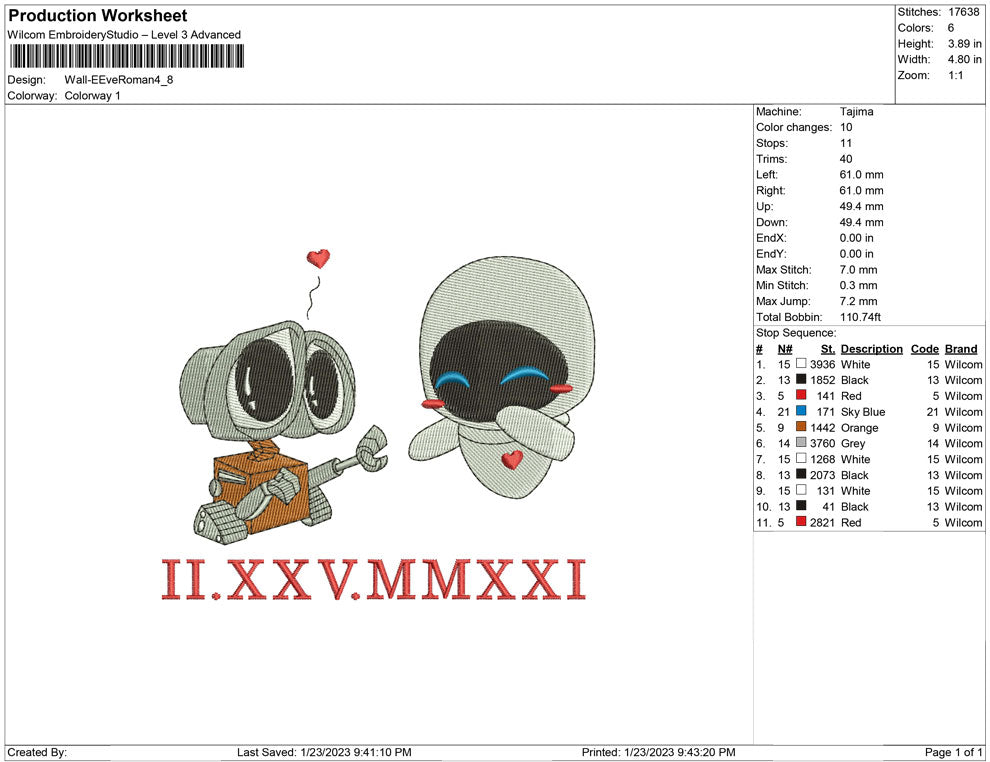Click the Colorway 1 value

92,95
